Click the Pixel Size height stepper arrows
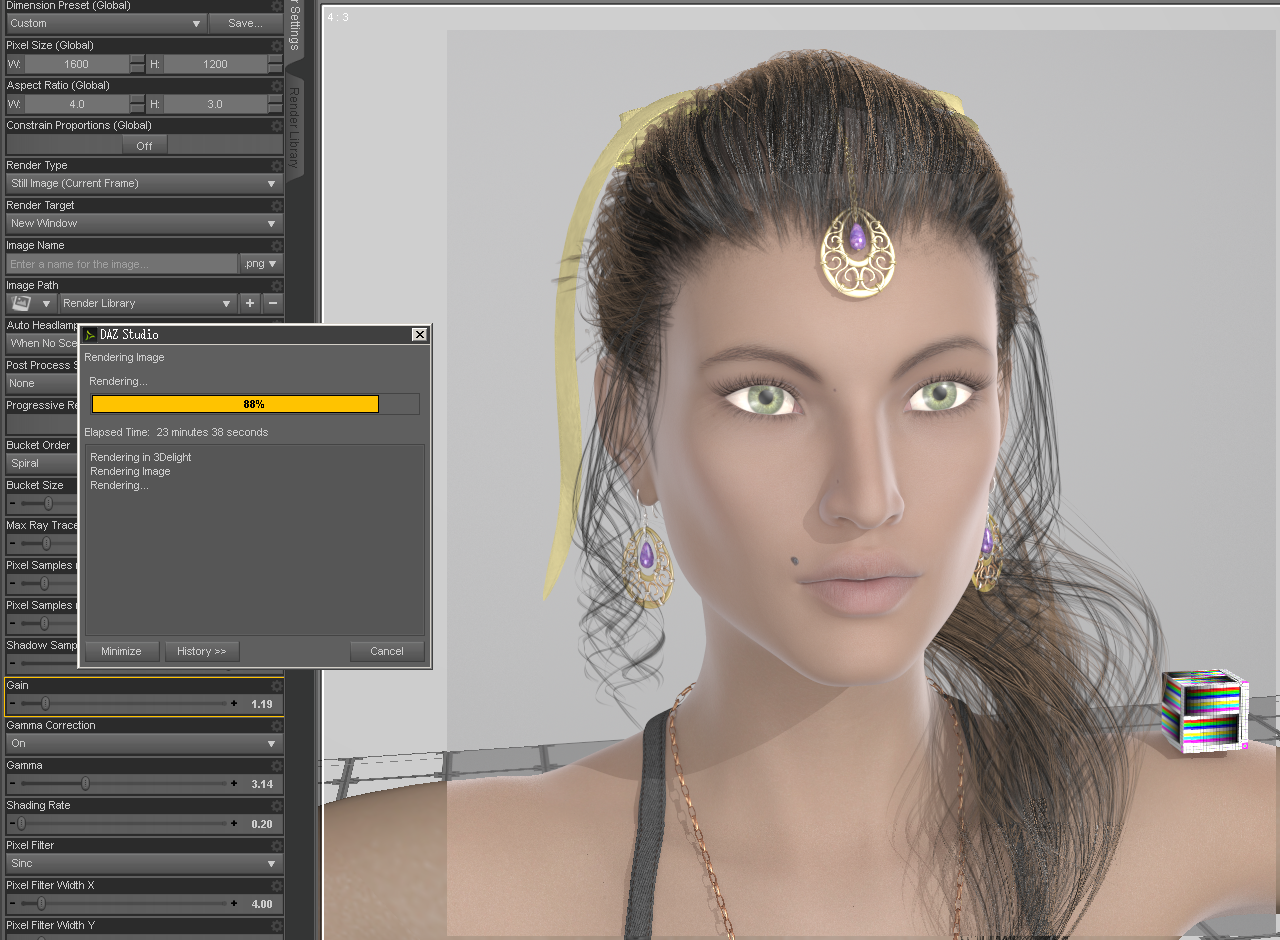Viewport: 1280px width, 940px height. pos(275,64)
